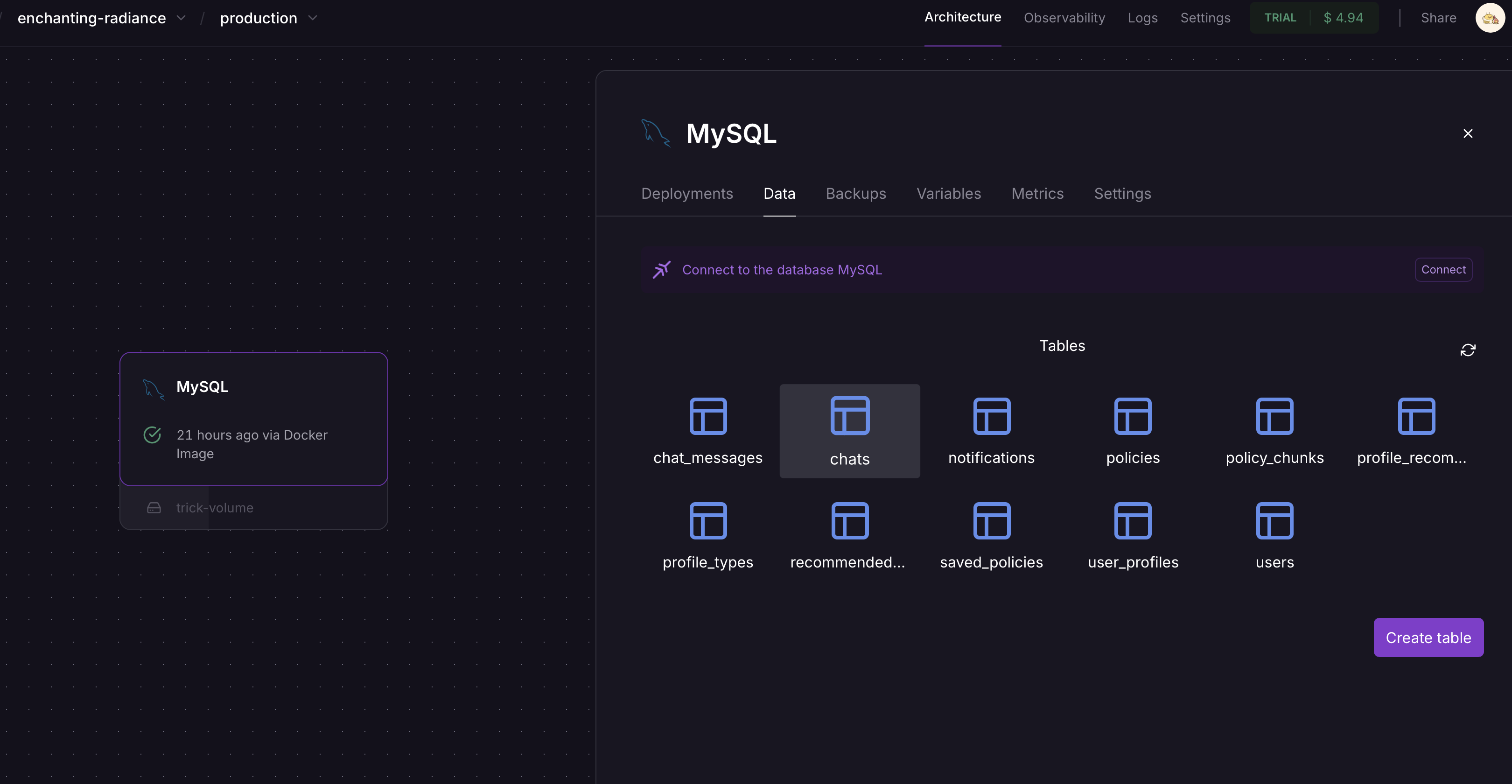Screen dimensions: 1512x784
Task: Open the policy_chunks table icon
Action: [1274, 416]
